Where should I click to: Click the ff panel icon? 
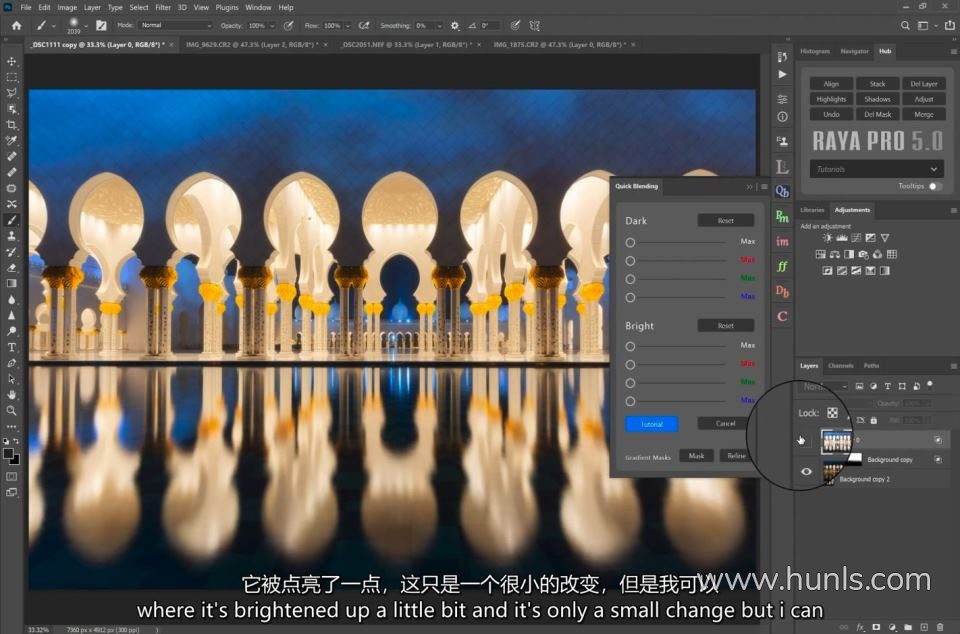[782, 266]
